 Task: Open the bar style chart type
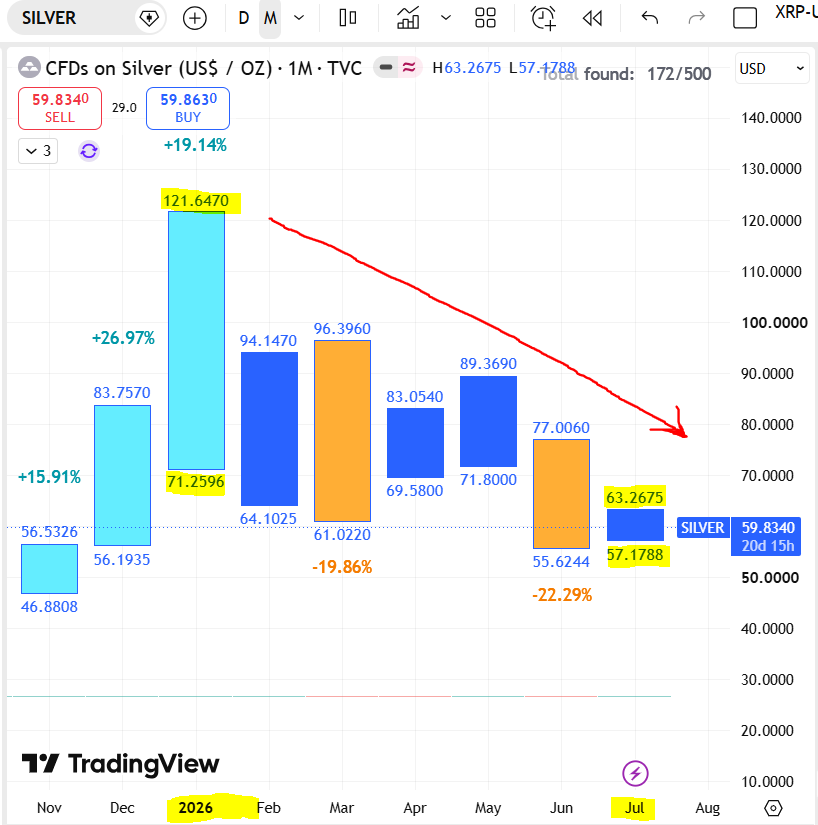click(x=348, y=18)
